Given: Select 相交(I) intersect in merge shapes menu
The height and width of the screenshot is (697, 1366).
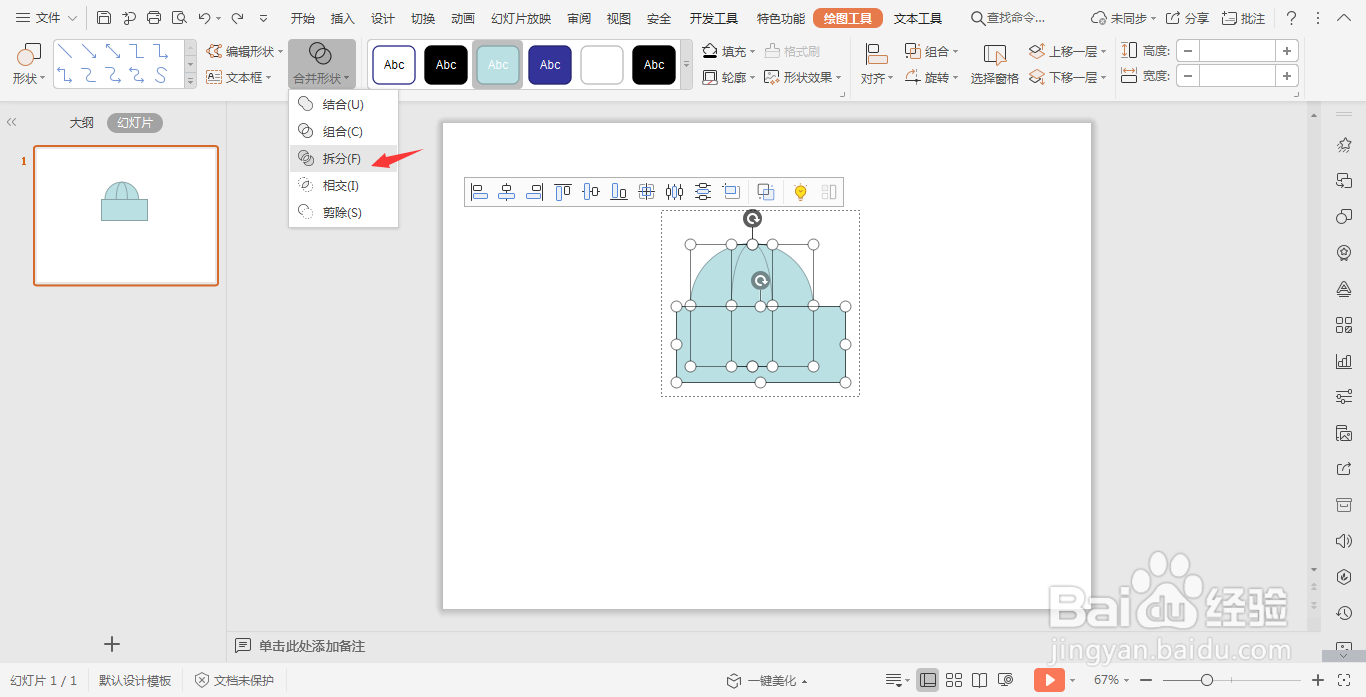Looking at the screenshot, I should click(x=343, y=185).
